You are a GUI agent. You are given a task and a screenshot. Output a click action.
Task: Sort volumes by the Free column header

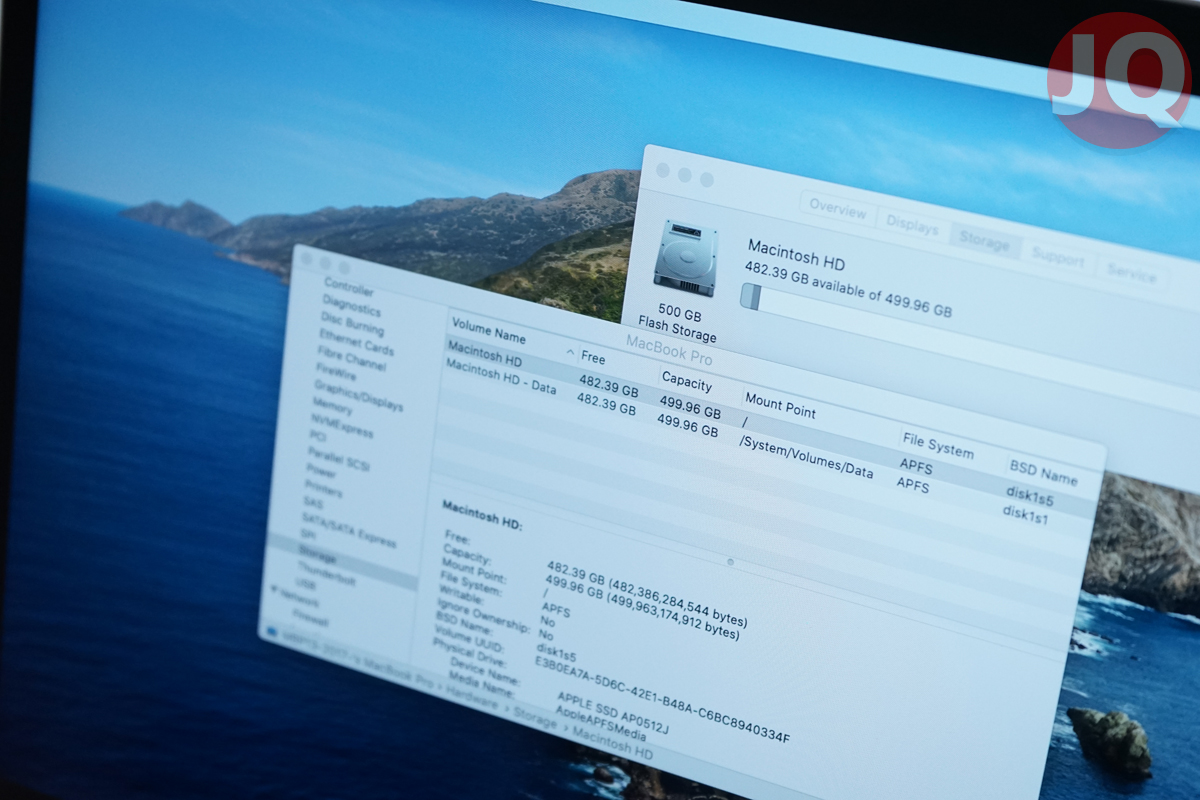tap(594, 358)
